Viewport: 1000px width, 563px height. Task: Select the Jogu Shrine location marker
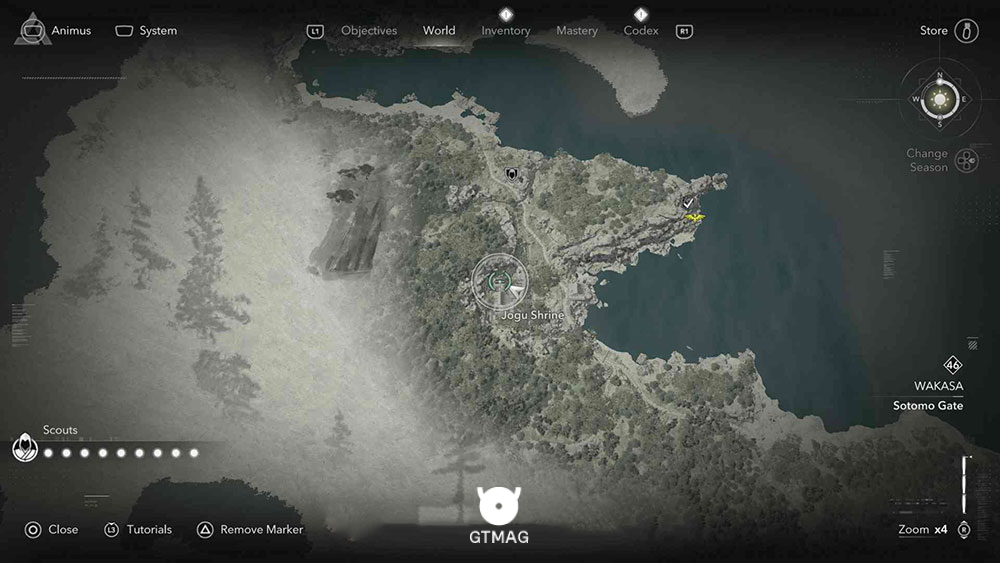pyautogui.click(x=500, y=281)
